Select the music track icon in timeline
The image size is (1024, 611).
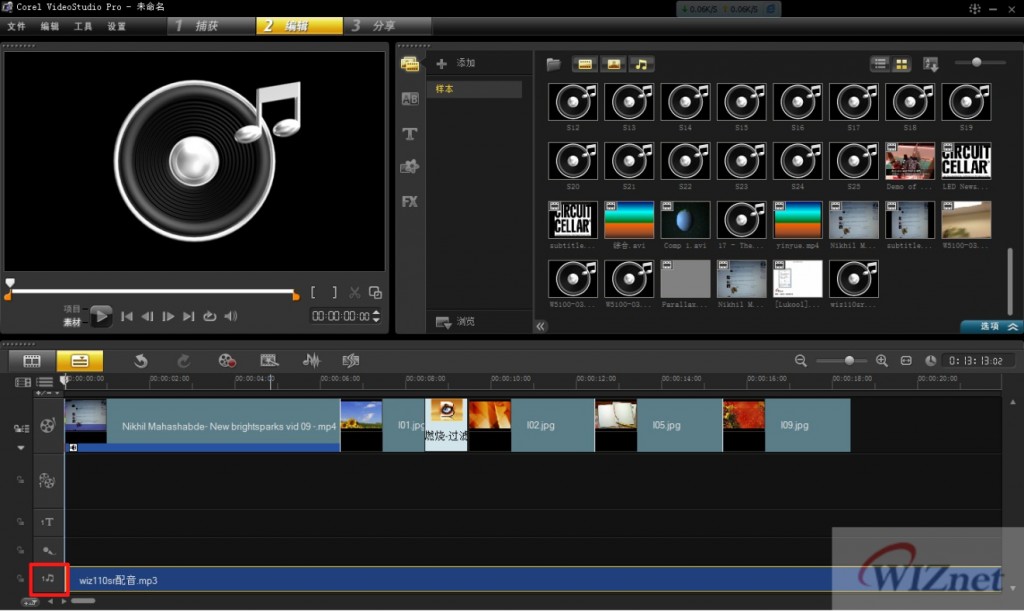(48, 578)
